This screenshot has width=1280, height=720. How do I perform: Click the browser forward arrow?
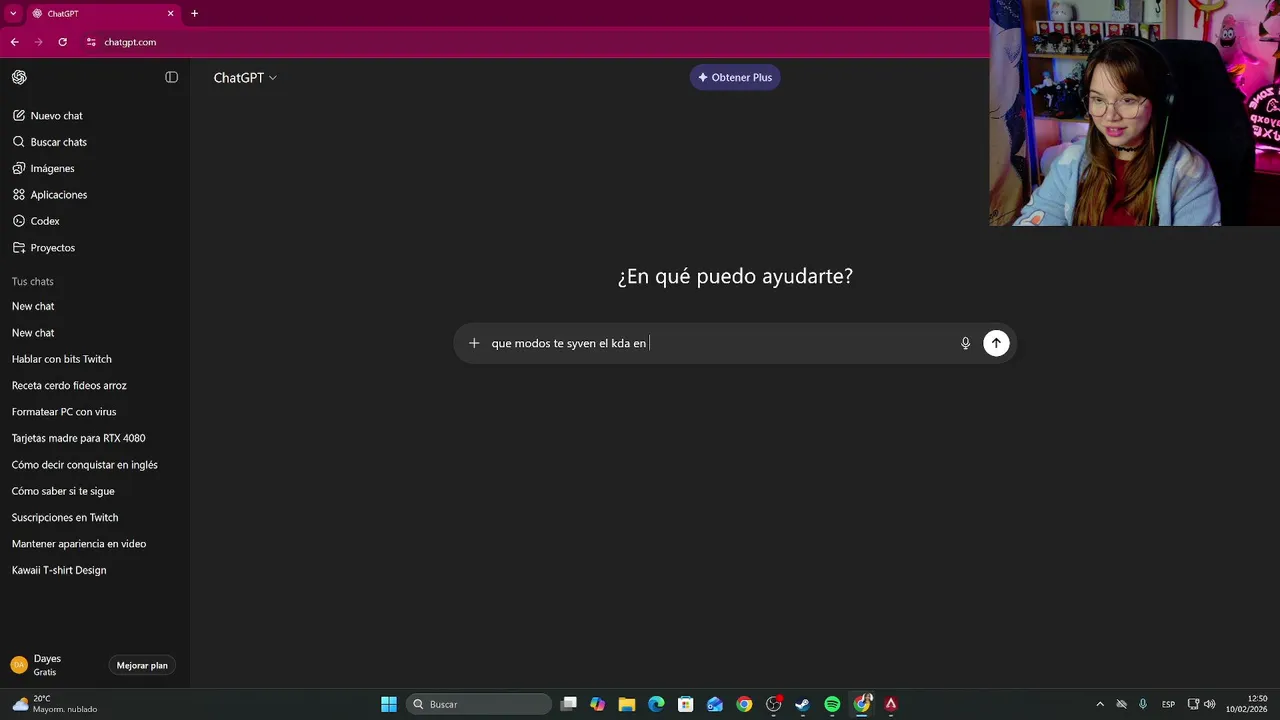pos(38,42)
